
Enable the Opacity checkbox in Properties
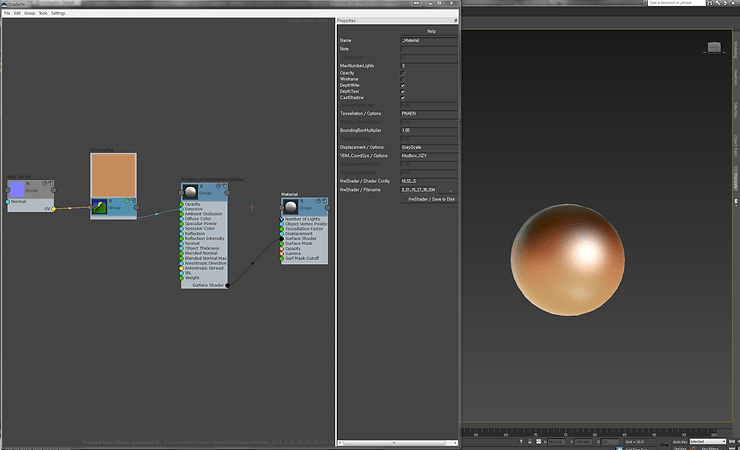[x=403, y=73]
